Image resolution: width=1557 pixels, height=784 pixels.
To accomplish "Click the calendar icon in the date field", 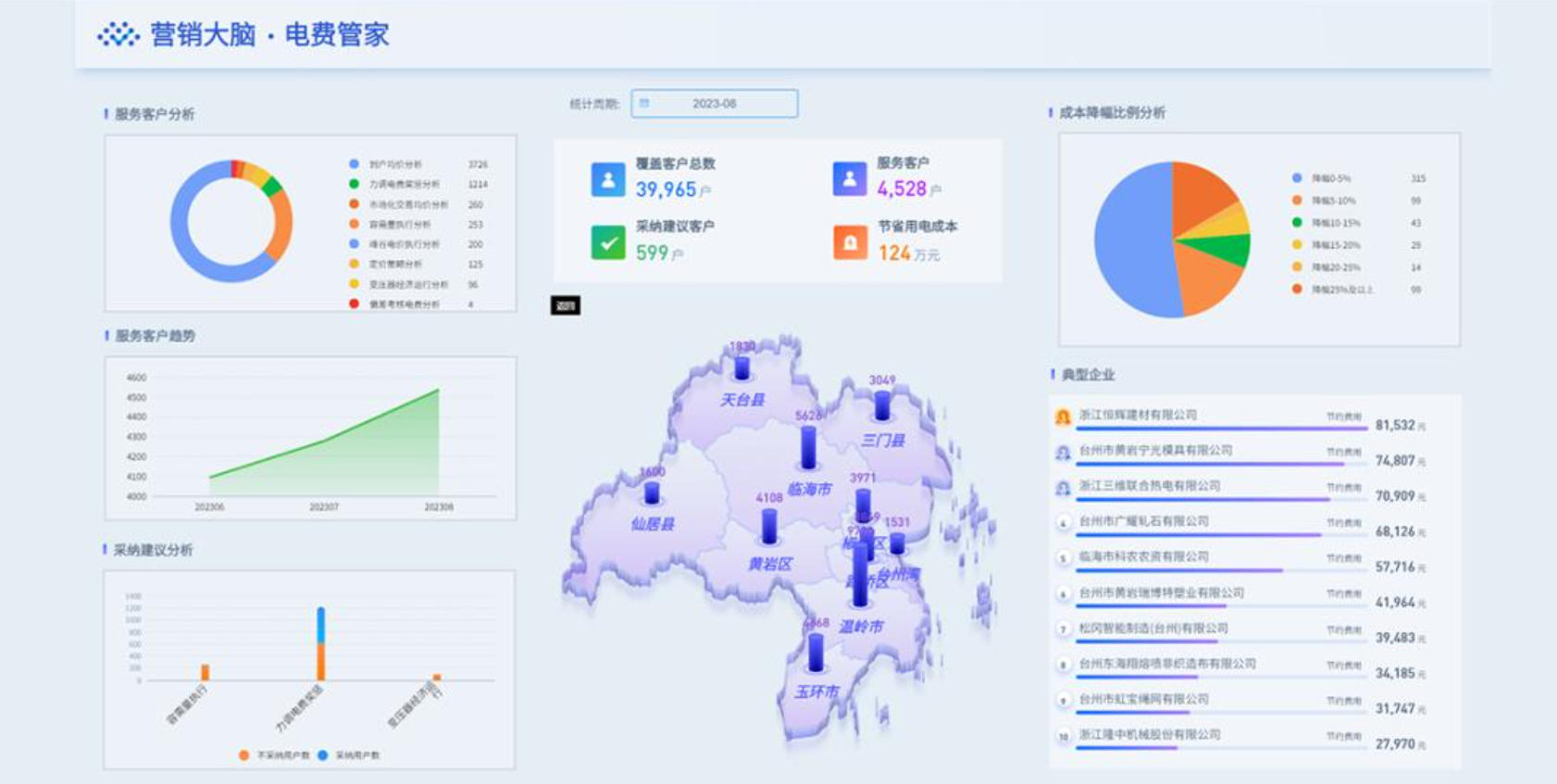I will point(644,104).
